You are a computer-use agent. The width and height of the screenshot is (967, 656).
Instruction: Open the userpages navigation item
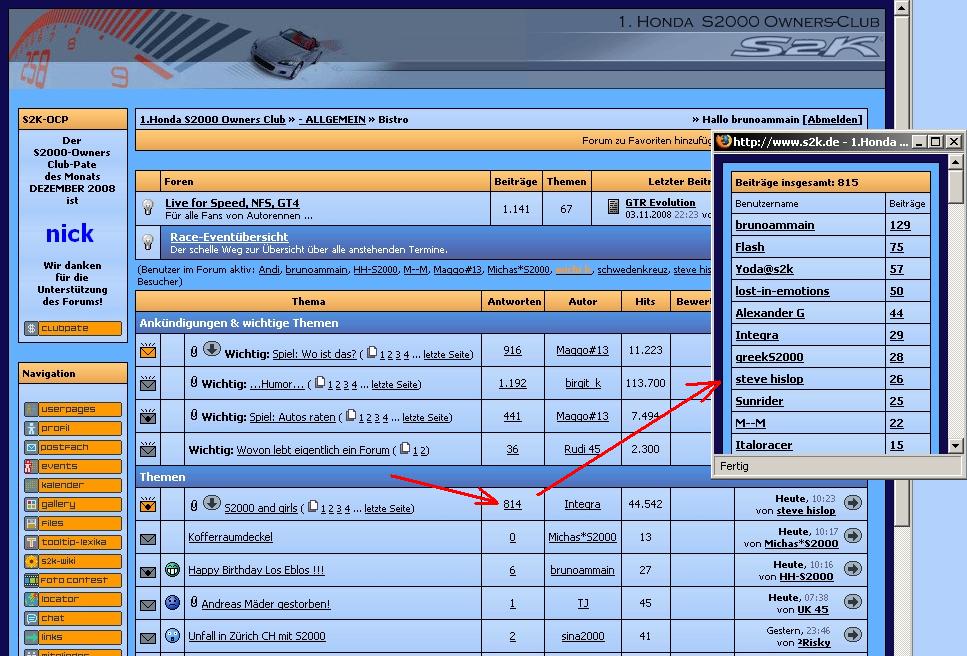[x=73, y=409]
